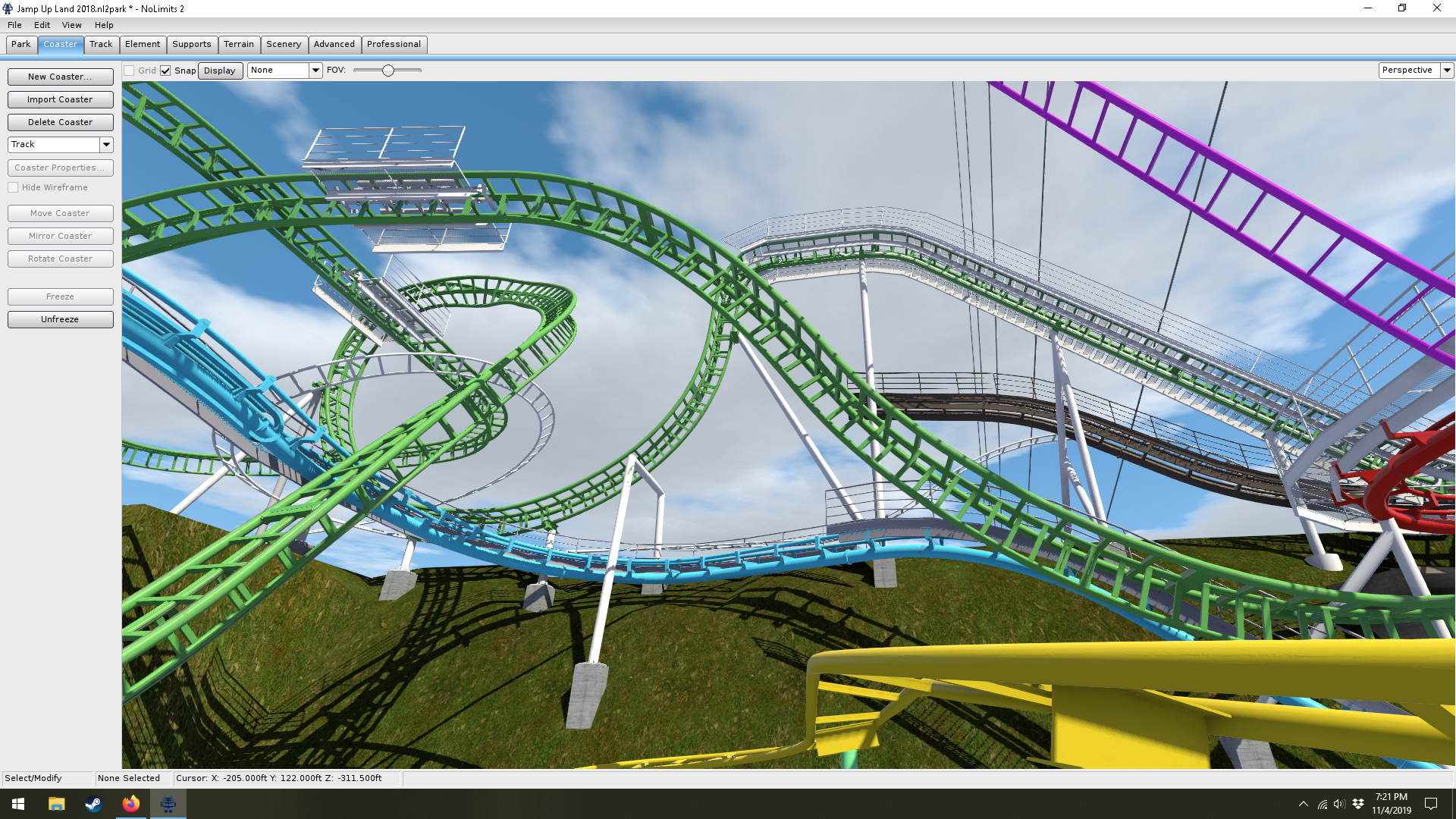
Task: Expand the Track coaster dropdown
Action: click(x=106, y=144)
